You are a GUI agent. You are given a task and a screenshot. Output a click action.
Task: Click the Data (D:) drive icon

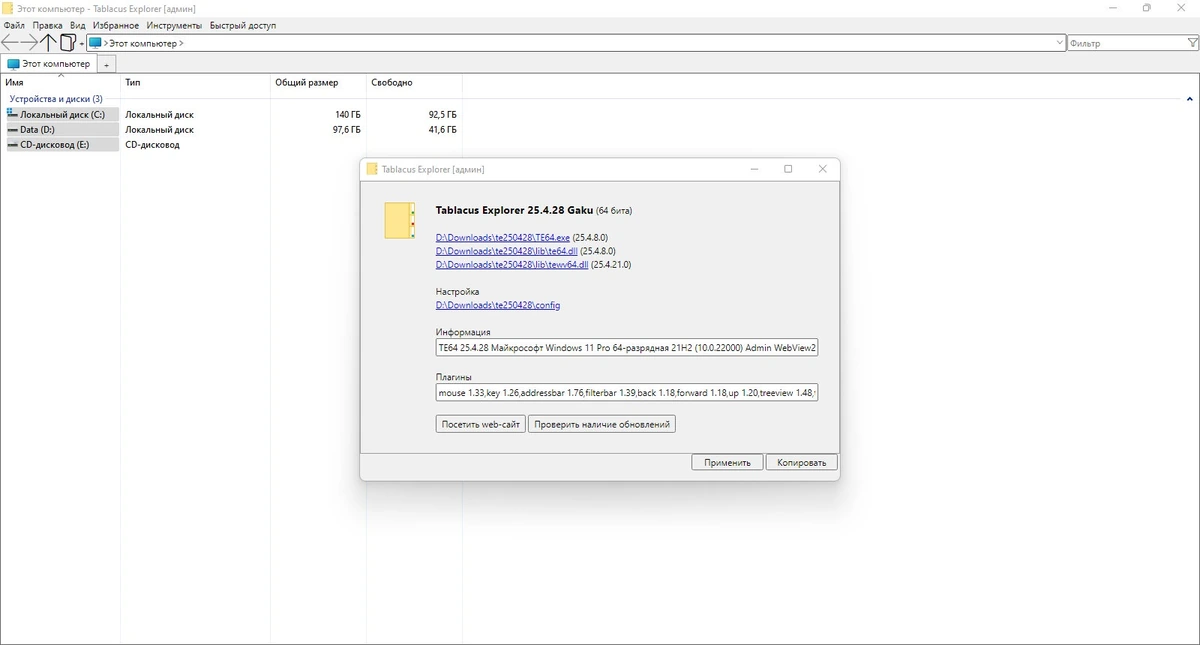(x=12, y=129)
